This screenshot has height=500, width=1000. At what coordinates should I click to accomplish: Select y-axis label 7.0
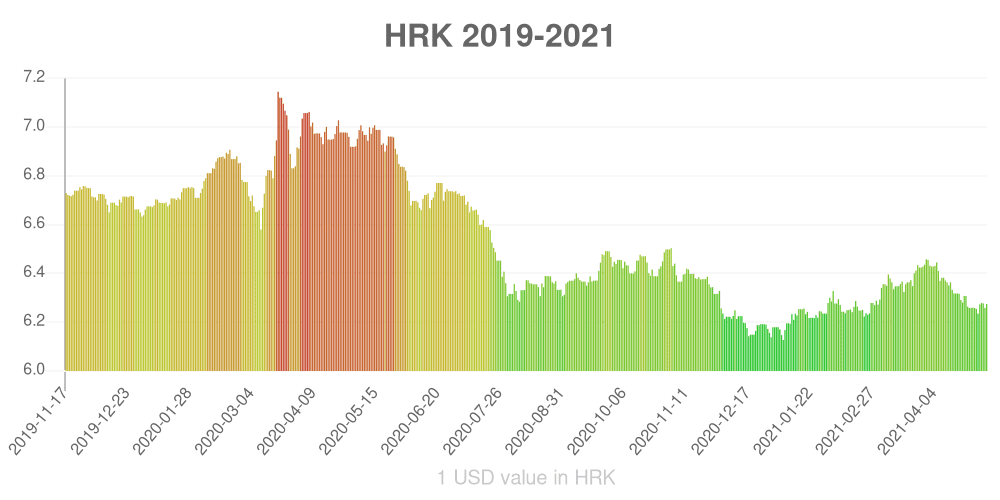coord(34,126)
